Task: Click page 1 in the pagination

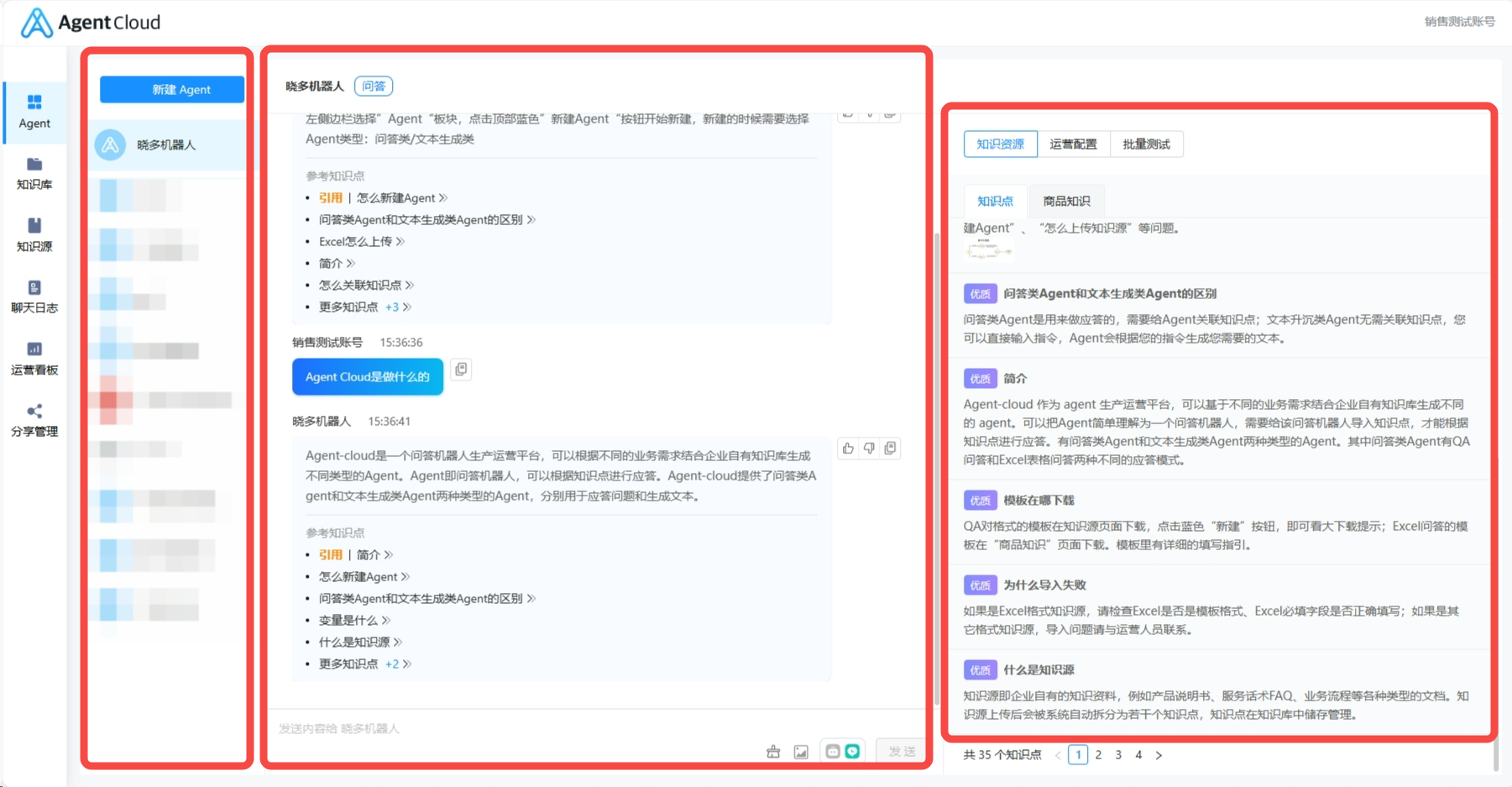Action: 1078,754
